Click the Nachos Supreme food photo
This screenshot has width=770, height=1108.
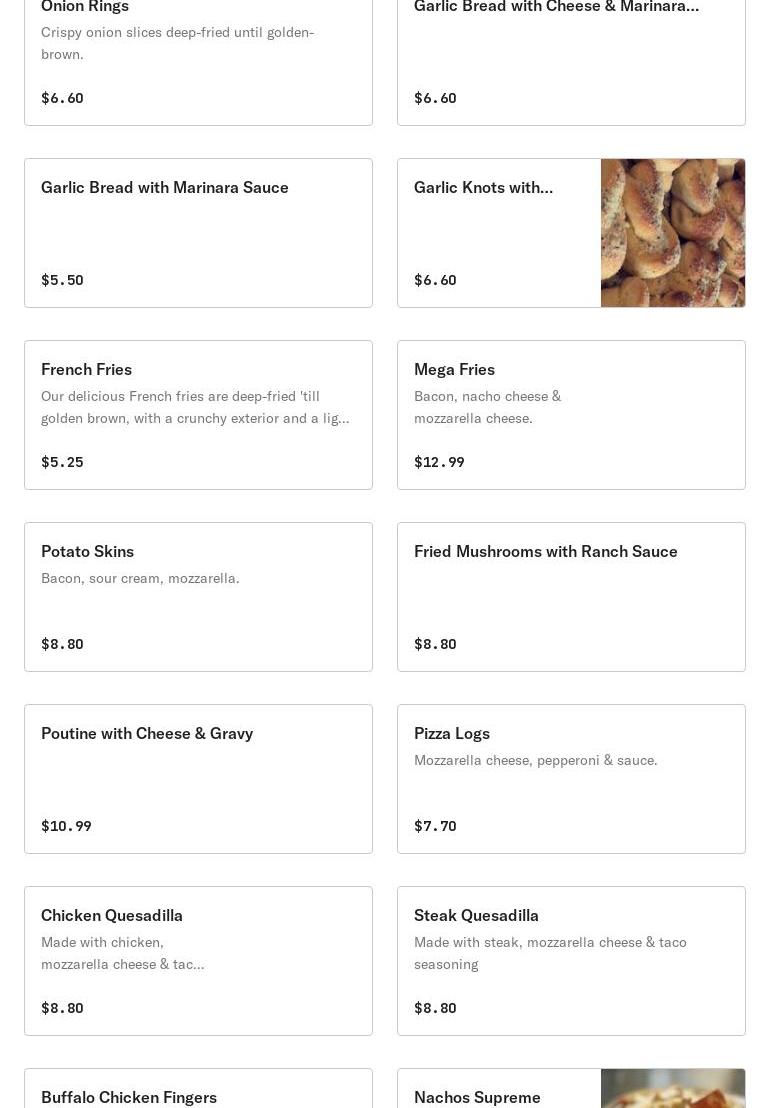[673, 1088]
